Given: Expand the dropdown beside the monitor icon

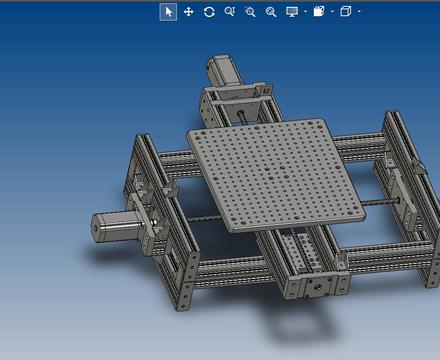Looking at the screenshot, I should [x=306, y=12].
